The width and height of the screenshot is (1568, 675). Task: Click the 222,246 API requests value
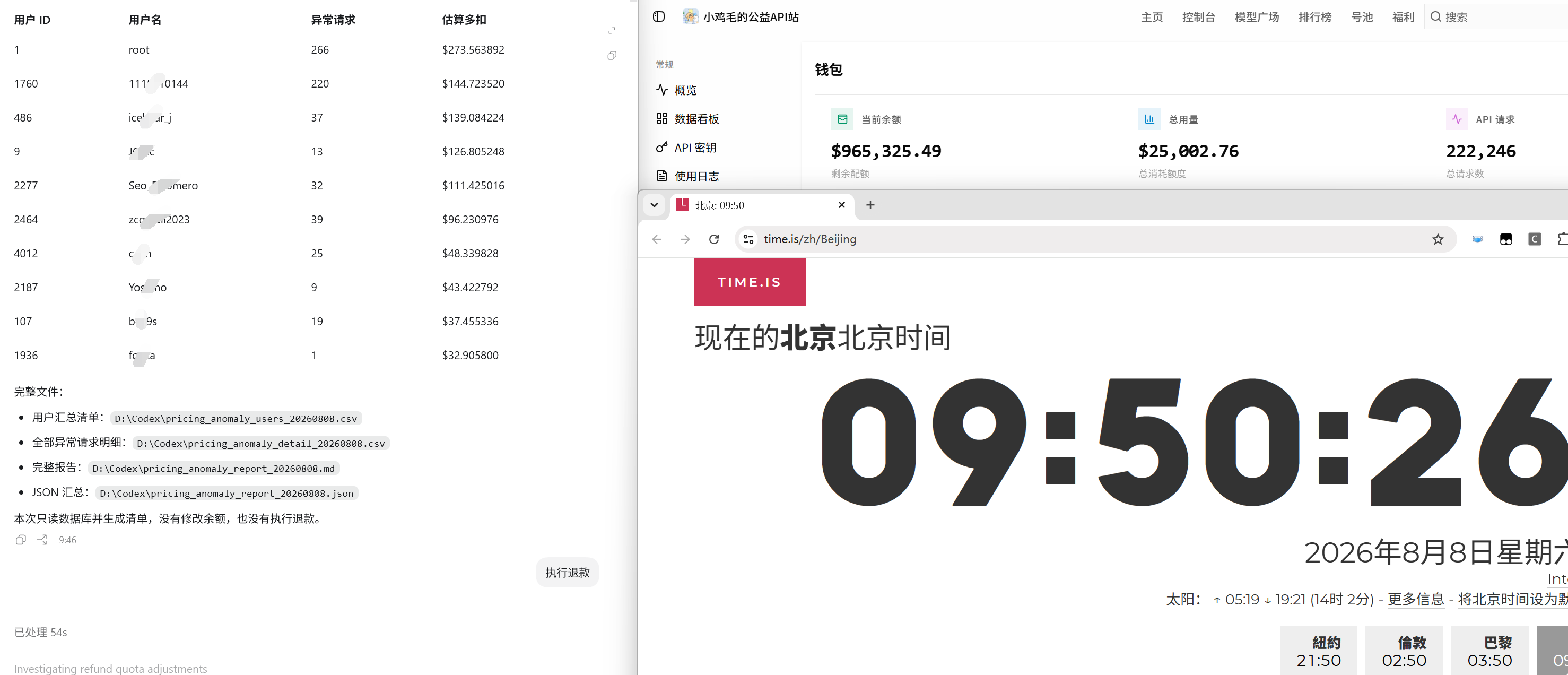coord(1480,151)
